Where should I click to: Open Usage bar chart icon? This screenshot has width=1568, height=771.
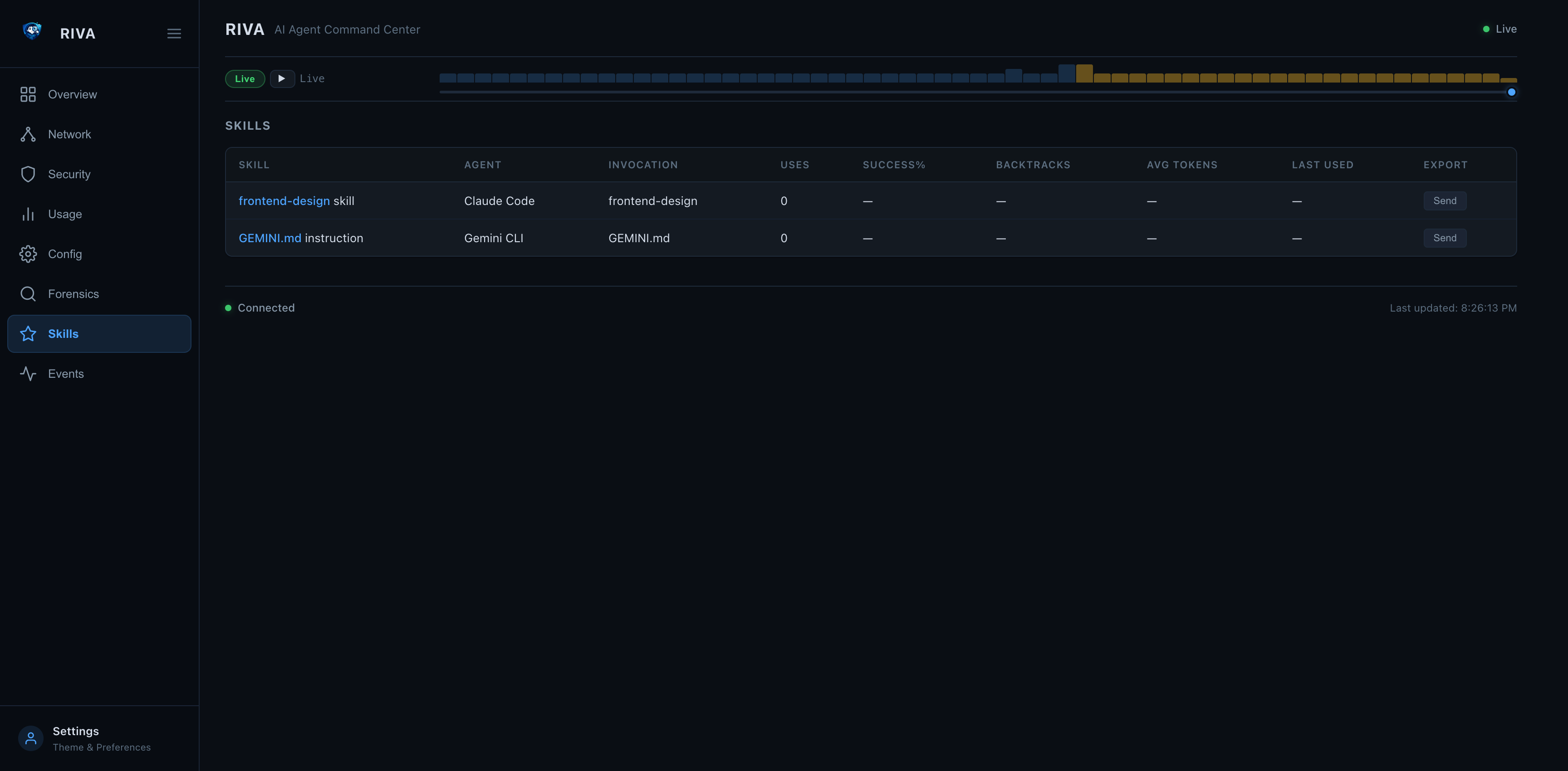point(28,214)
